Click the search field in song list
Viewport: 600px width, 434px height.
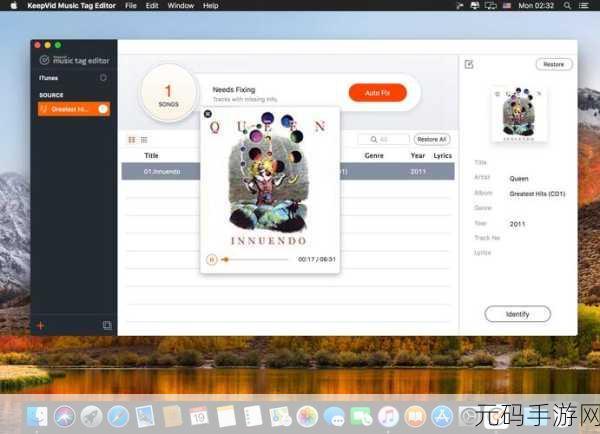click(384, 139)
